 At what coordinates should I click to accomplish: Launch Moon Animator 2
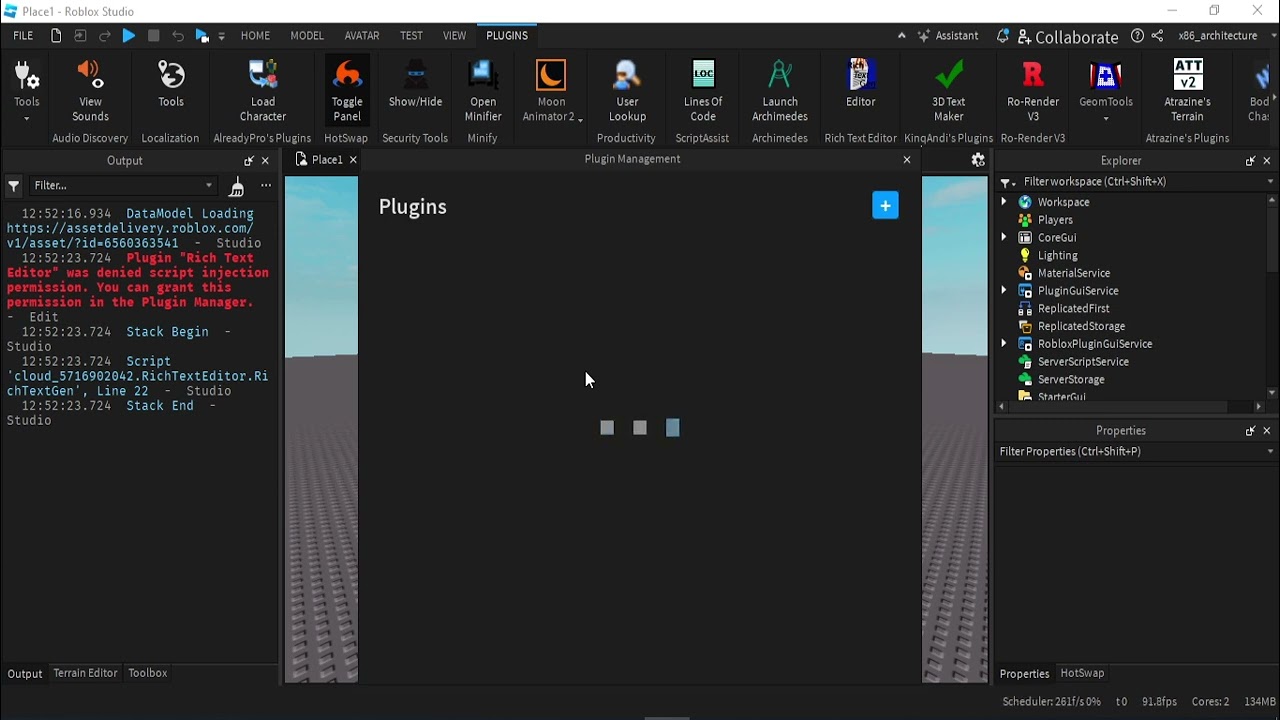pos(551,91)
